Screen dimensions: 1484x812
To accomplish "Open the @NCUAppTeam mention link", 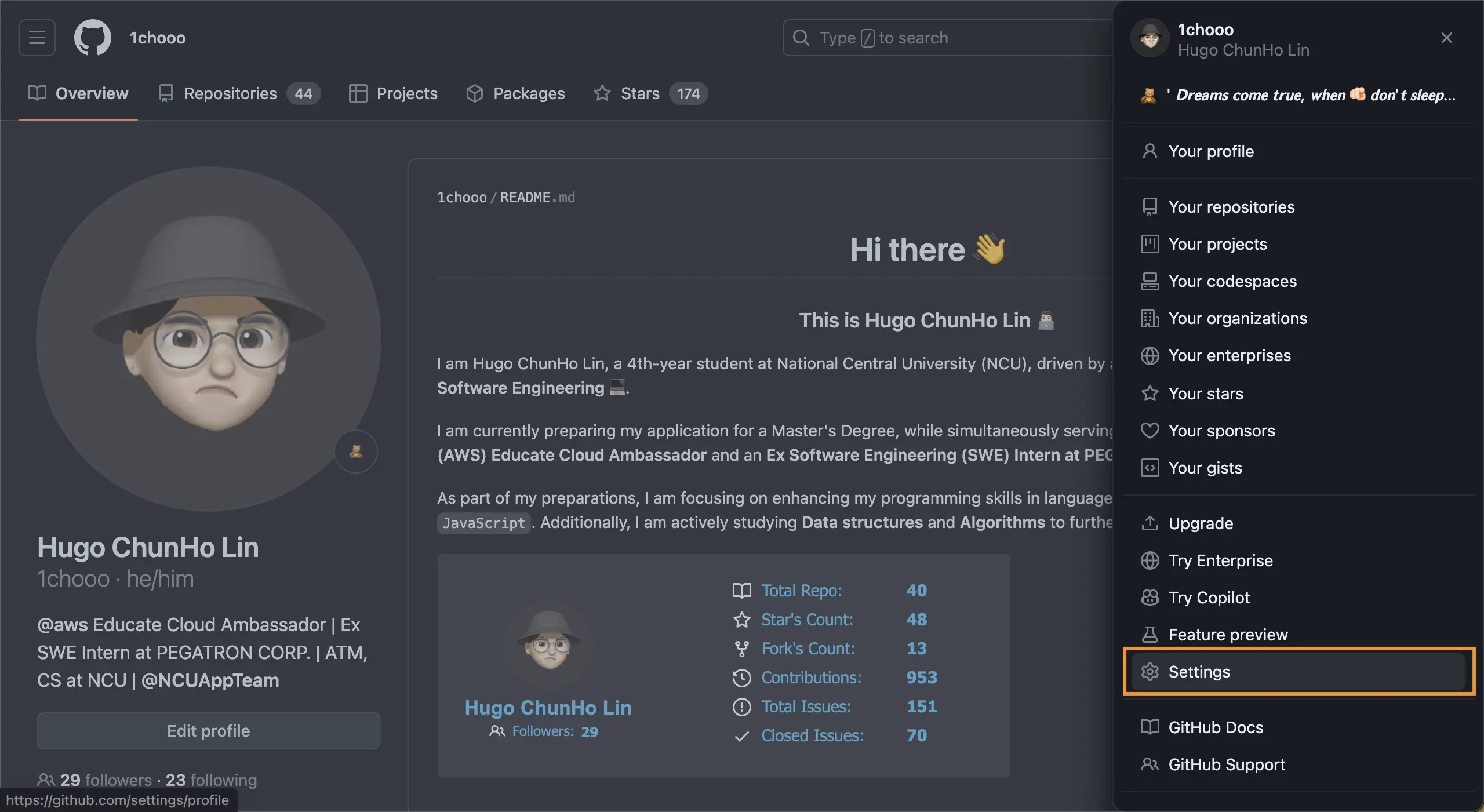I will 210,680.
